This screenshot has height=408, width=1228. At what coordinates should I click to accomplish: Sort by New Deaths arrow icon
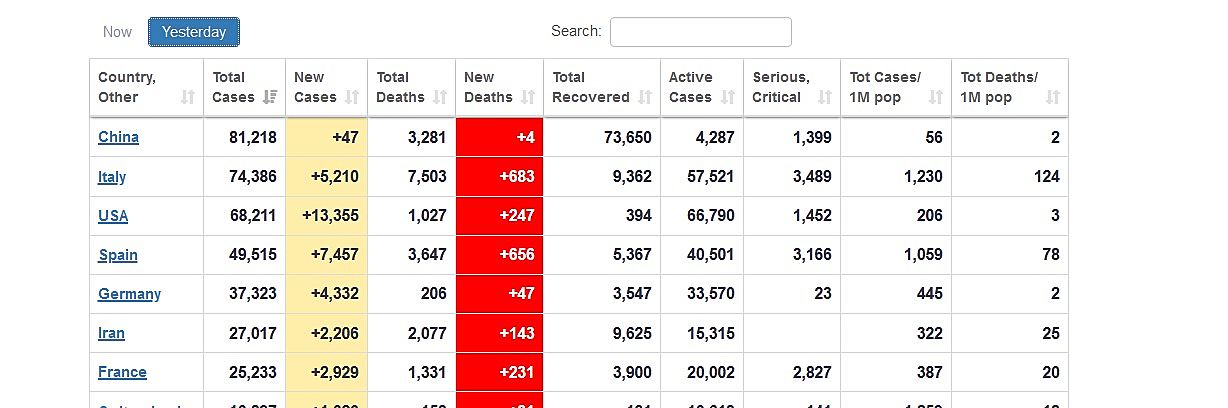[528, 97]
